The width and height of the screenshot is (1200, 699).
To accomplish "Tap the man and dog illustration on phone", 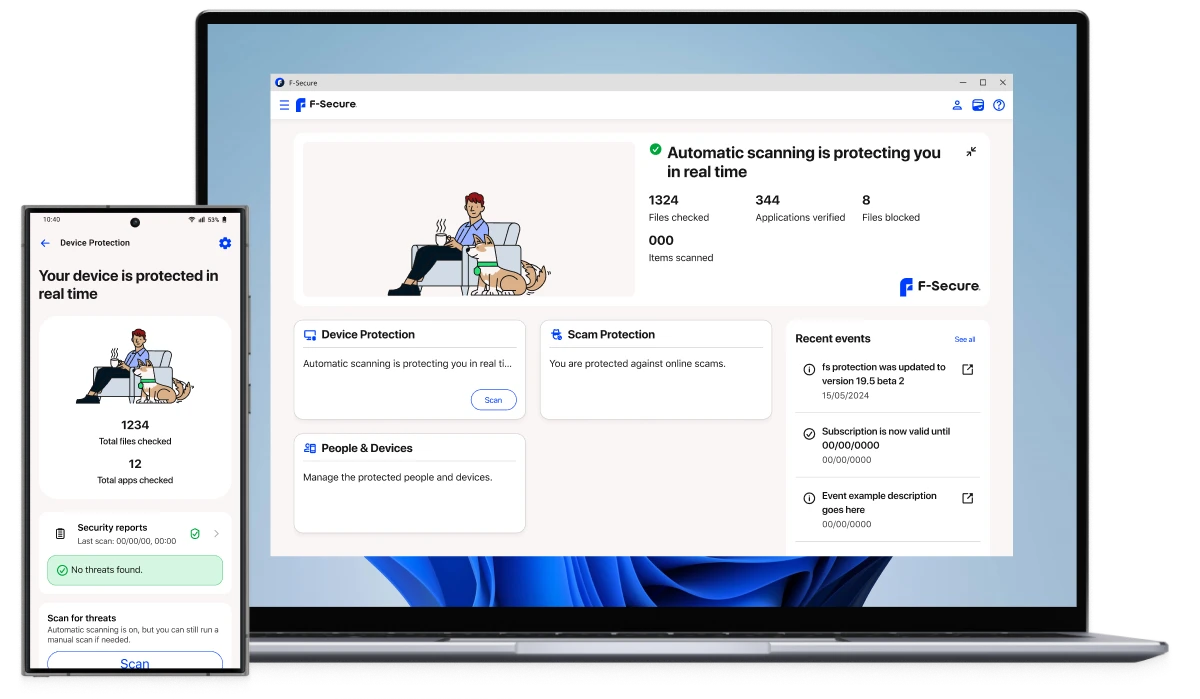I will point(135,367).
